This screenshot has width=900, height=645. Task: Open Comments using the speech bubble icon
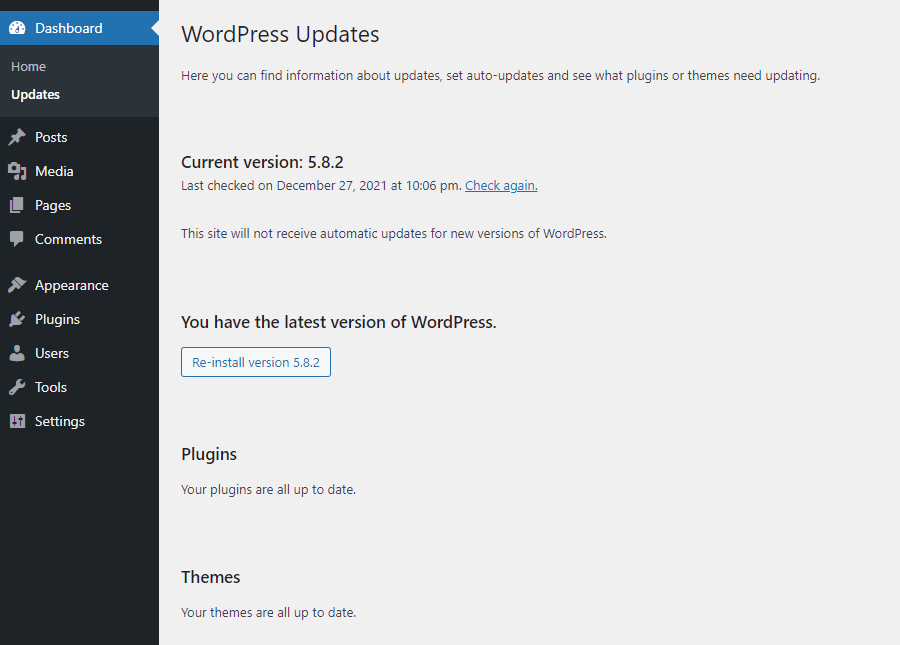pos(17,239)
